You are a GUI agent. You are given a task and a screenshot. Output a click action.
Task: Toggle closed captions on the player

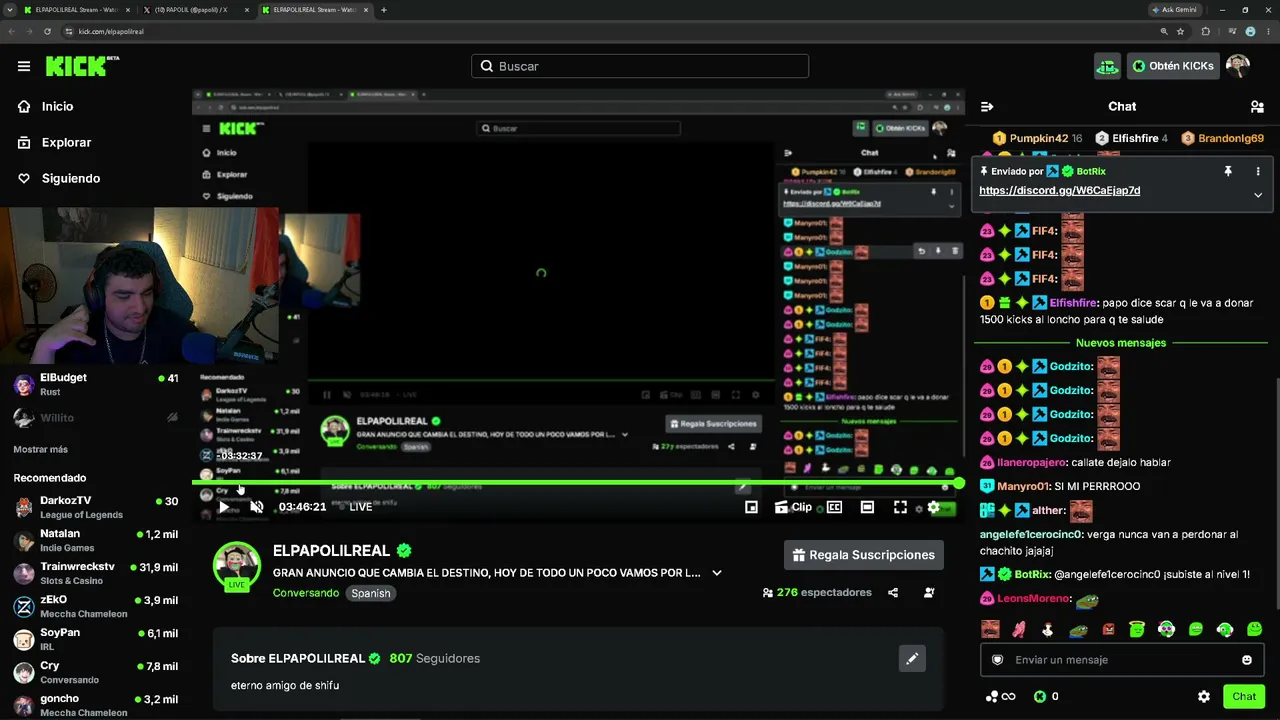pyautogui.click(x=834, y=507)
